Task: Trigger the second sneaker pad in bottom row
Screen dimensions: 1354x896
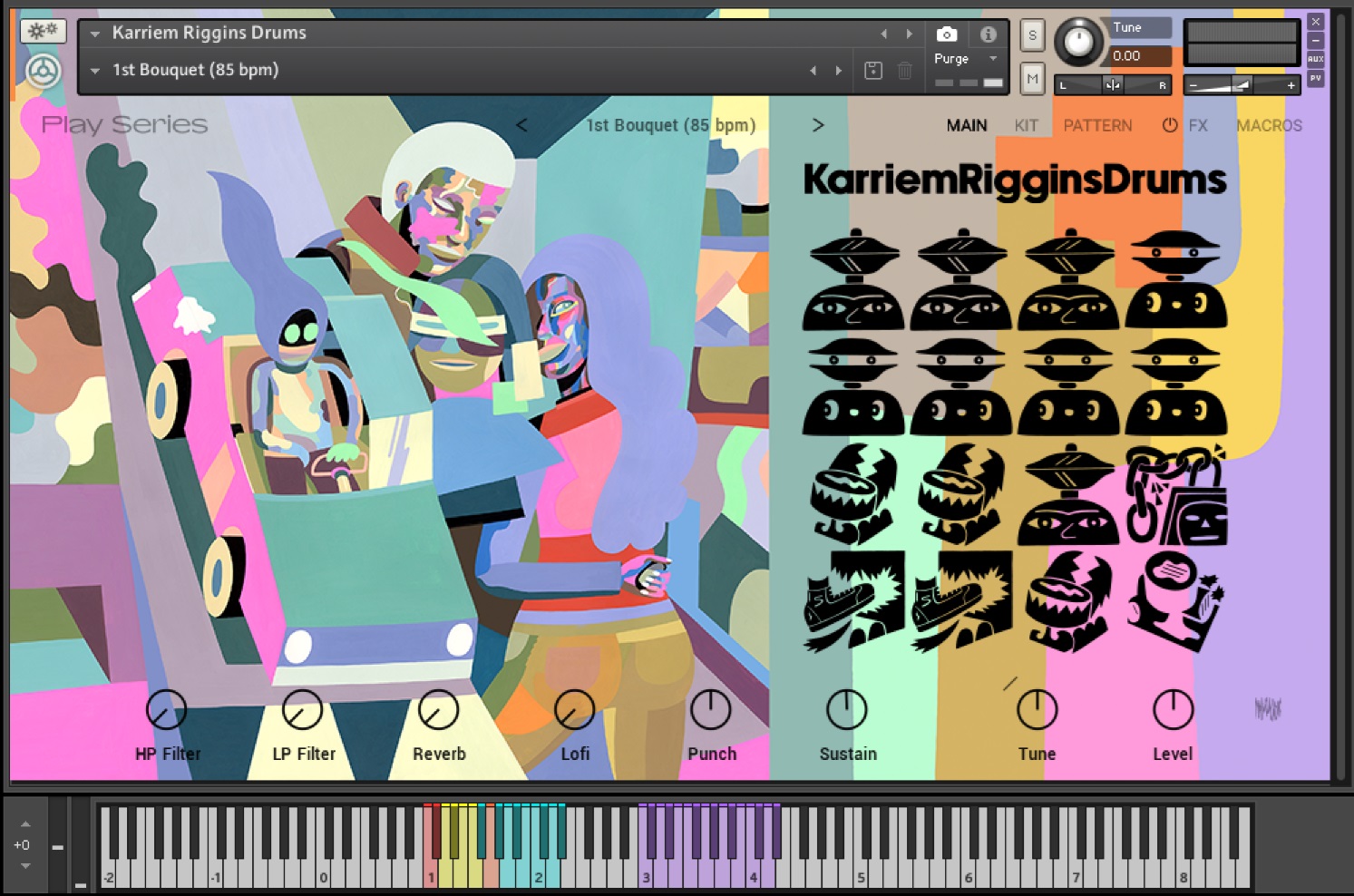Action: [960, 601]
